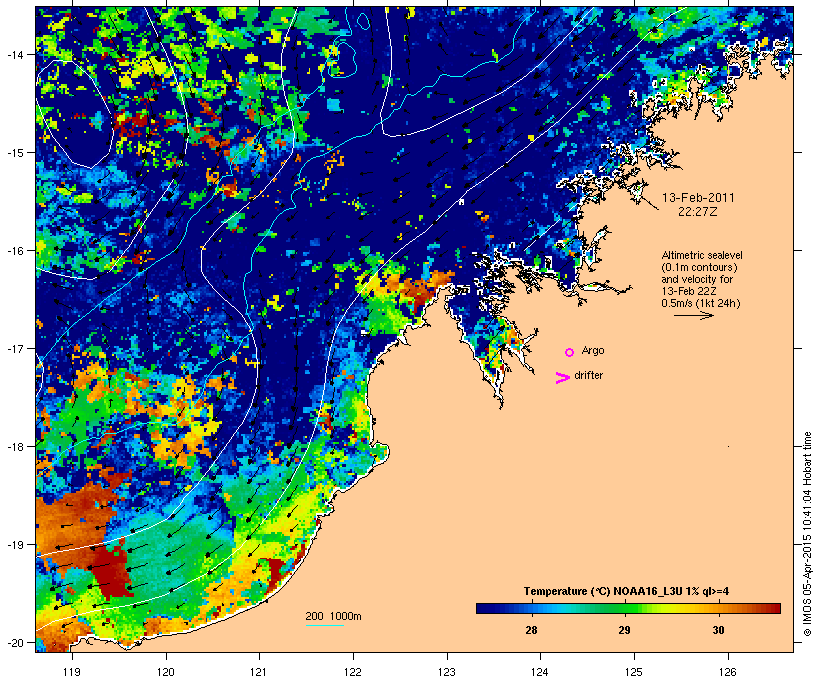Click the '13-Feb 22Z' legend line
Image resolution: width=820 pixels, height=680 pixels.
point(689,291)
